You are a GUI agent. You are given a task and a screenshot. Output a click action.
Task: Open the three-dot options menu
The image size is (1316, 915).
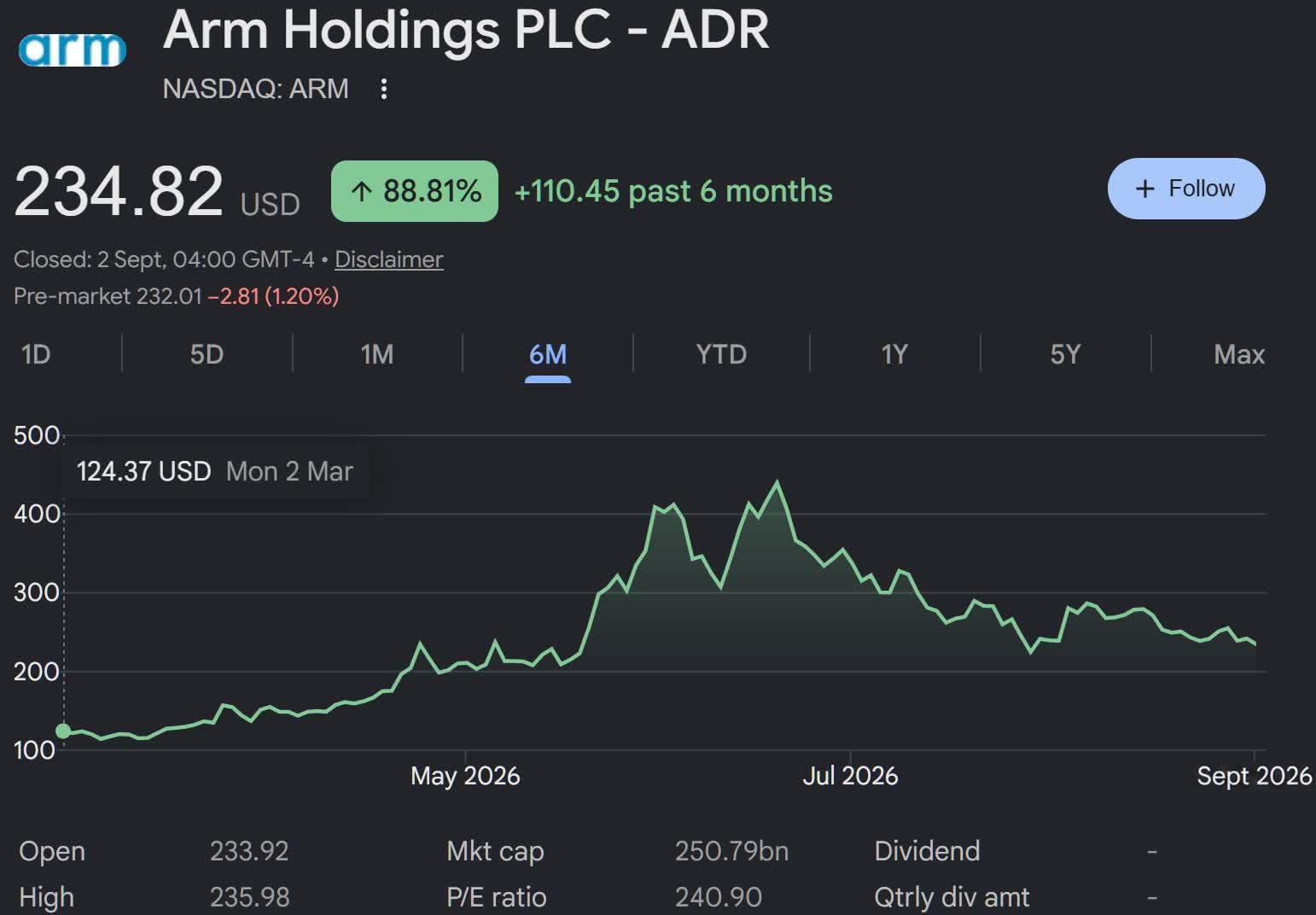(384, 89)
